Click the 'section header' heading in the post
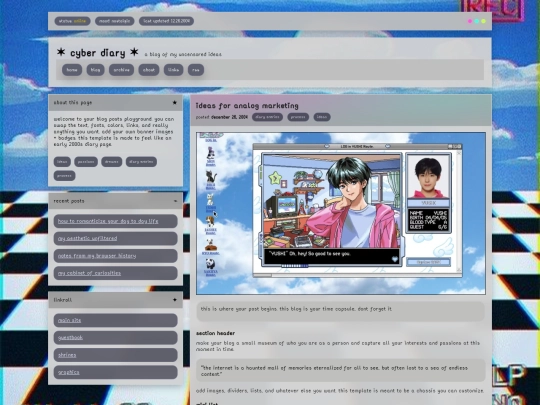This screenshot has height=405, width=540. tap(216, 333)
